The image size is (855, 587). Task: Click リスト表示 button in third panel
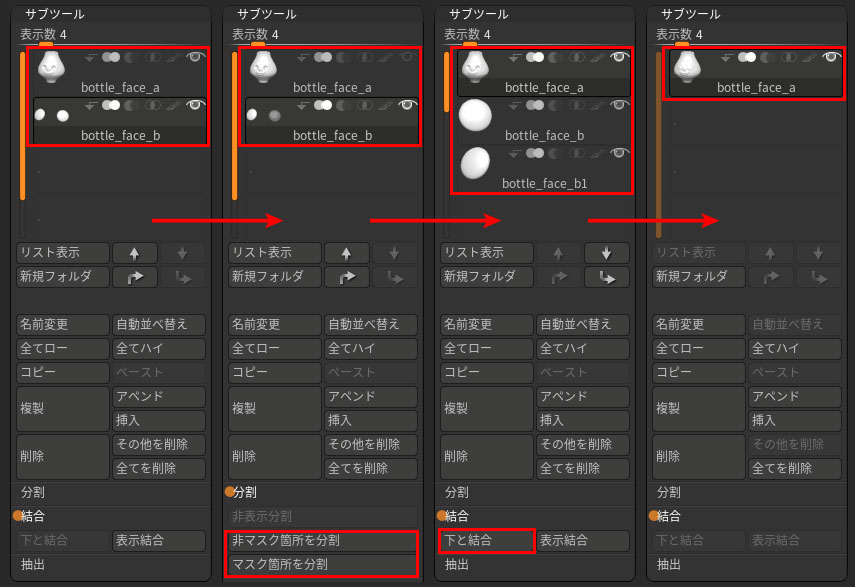(x=486, y=253)
